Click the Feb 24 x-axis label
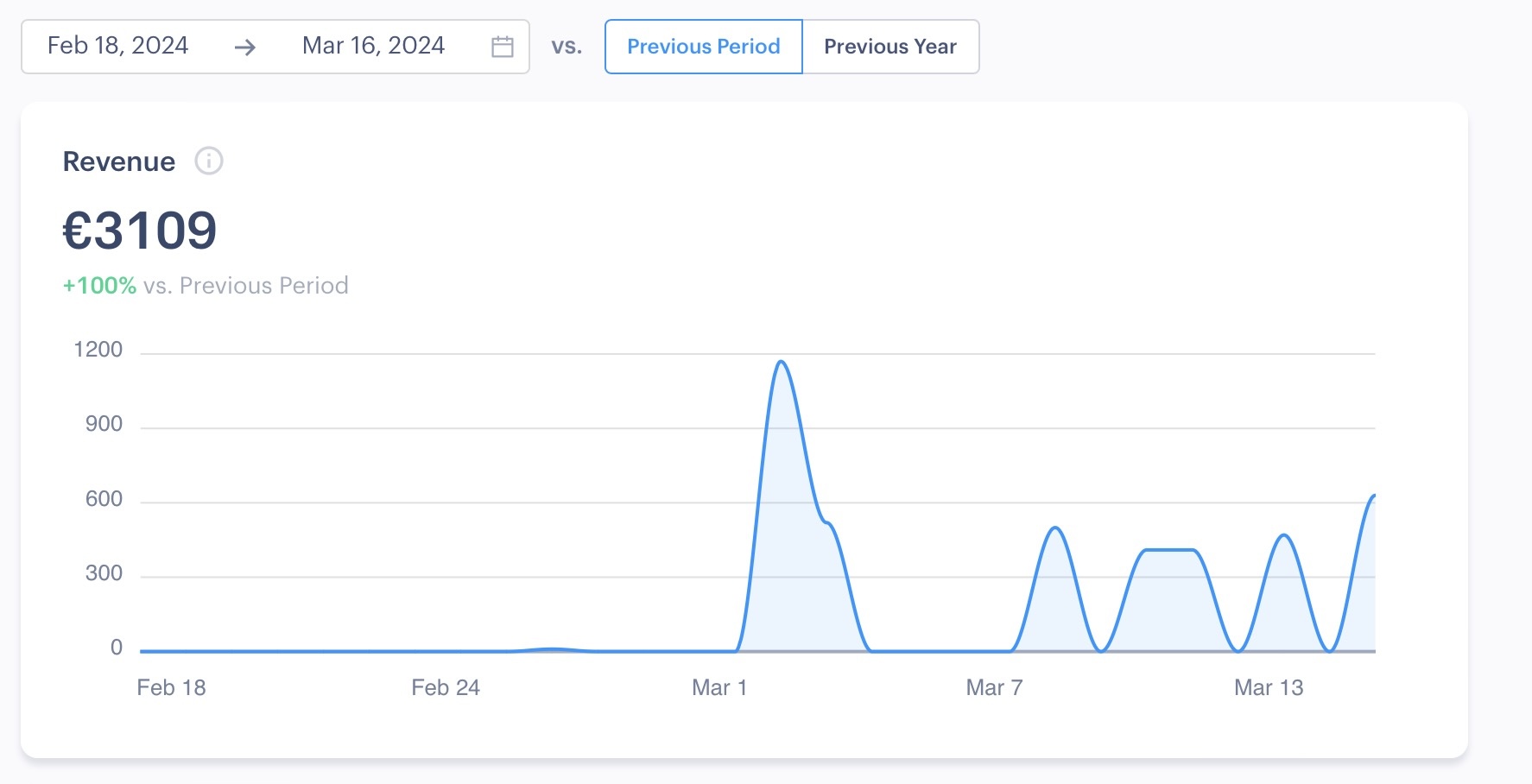1532x784 pixels. pos(446,687)
